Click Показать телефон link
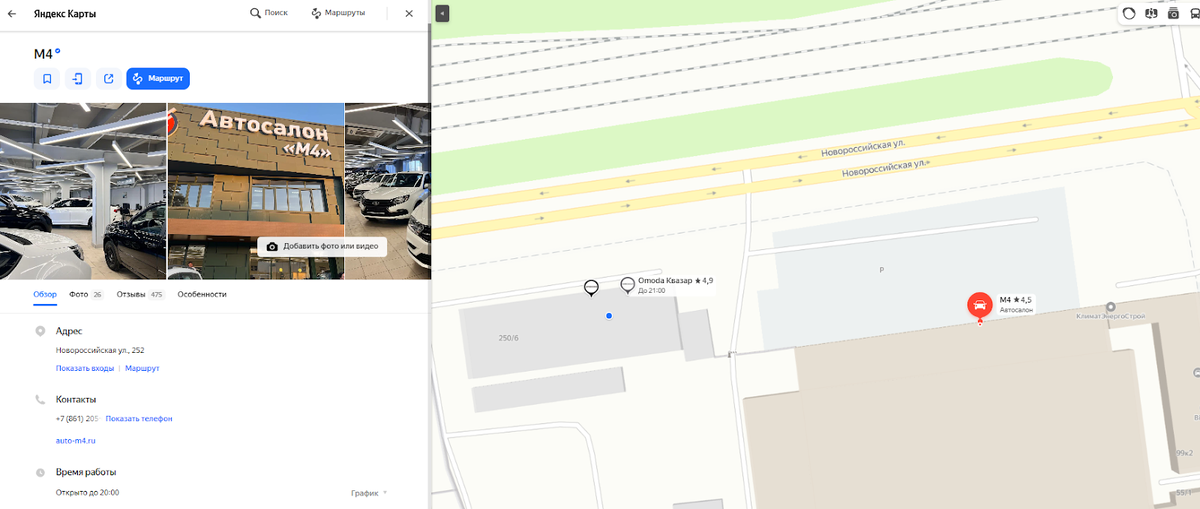This screenshot has width=1200, height=509. coord(139,418)
